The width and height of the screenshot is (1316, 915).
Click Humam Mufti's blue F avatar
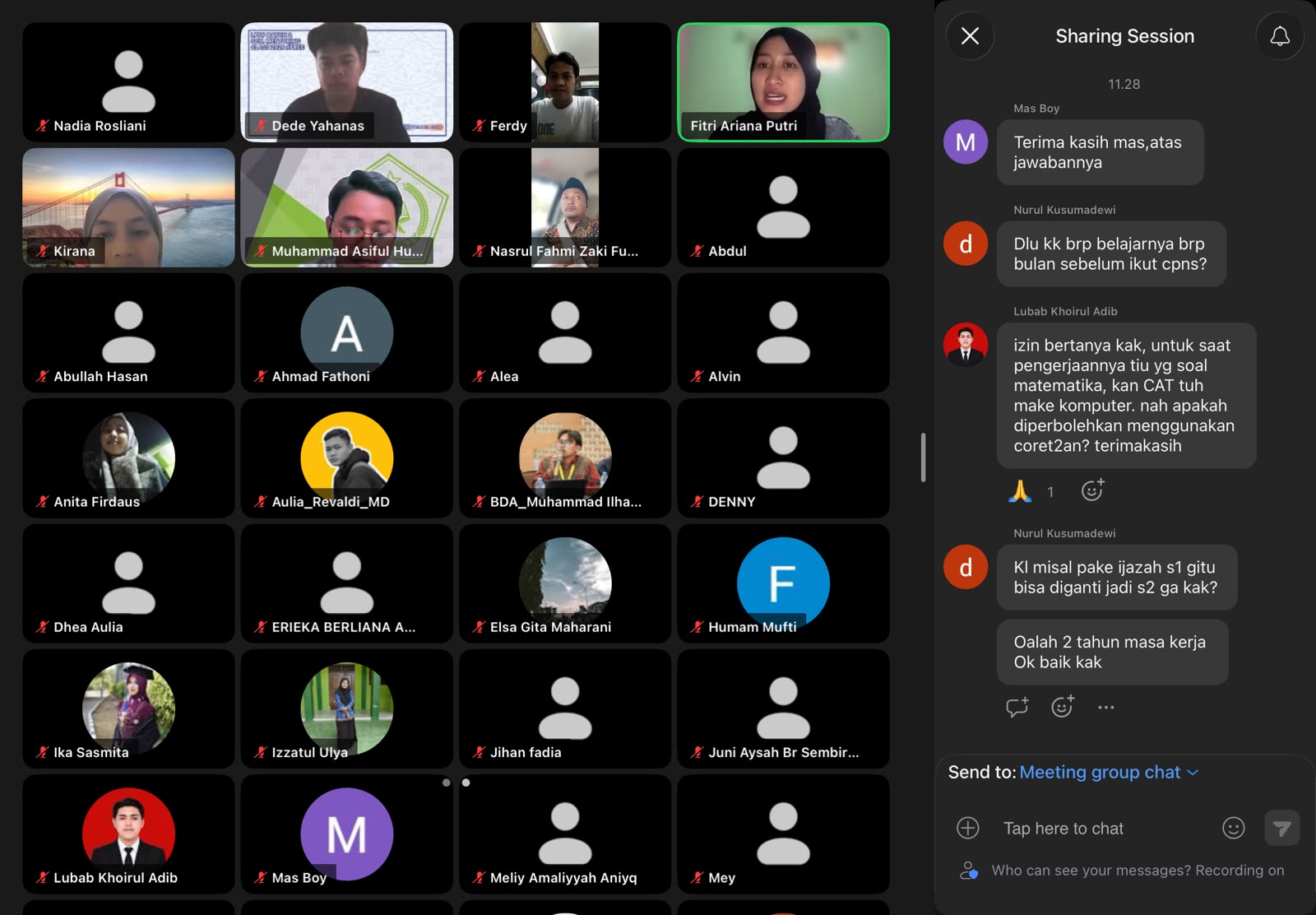(783, 583)
